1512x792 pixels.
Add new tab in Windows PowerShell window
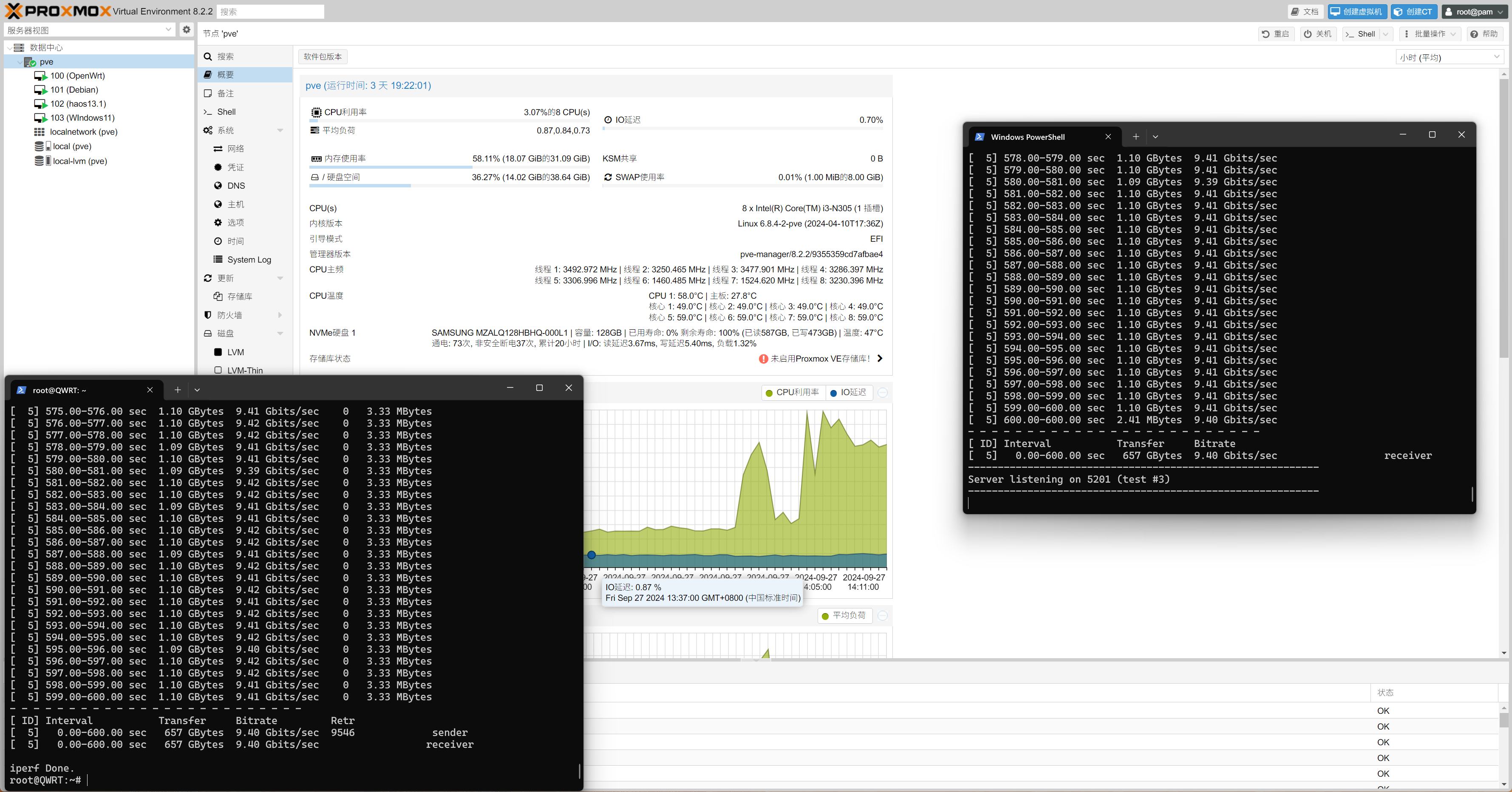(1136, 137)
